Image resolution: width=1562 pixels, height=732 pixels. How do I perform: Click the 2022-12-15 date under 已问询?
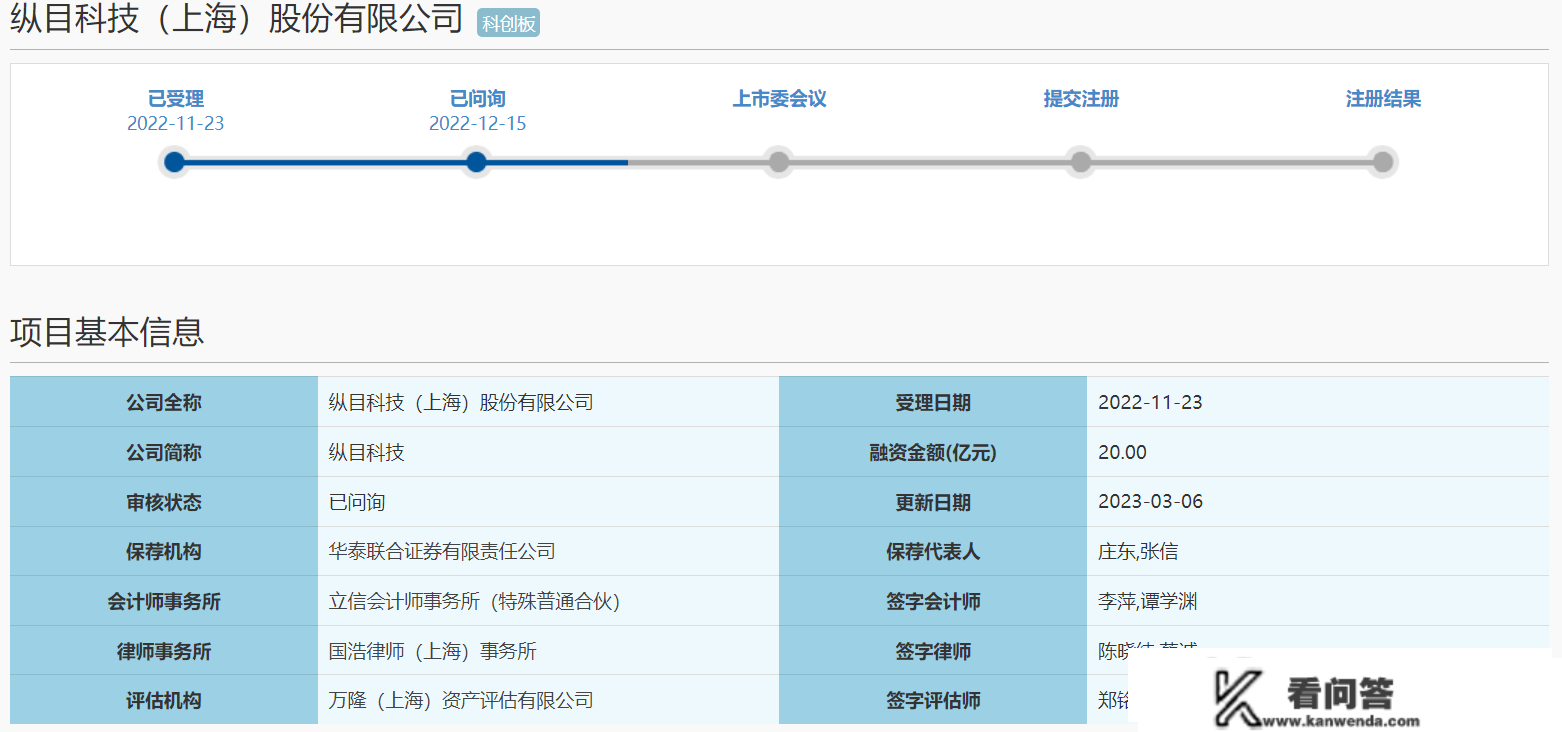(478, 124)
